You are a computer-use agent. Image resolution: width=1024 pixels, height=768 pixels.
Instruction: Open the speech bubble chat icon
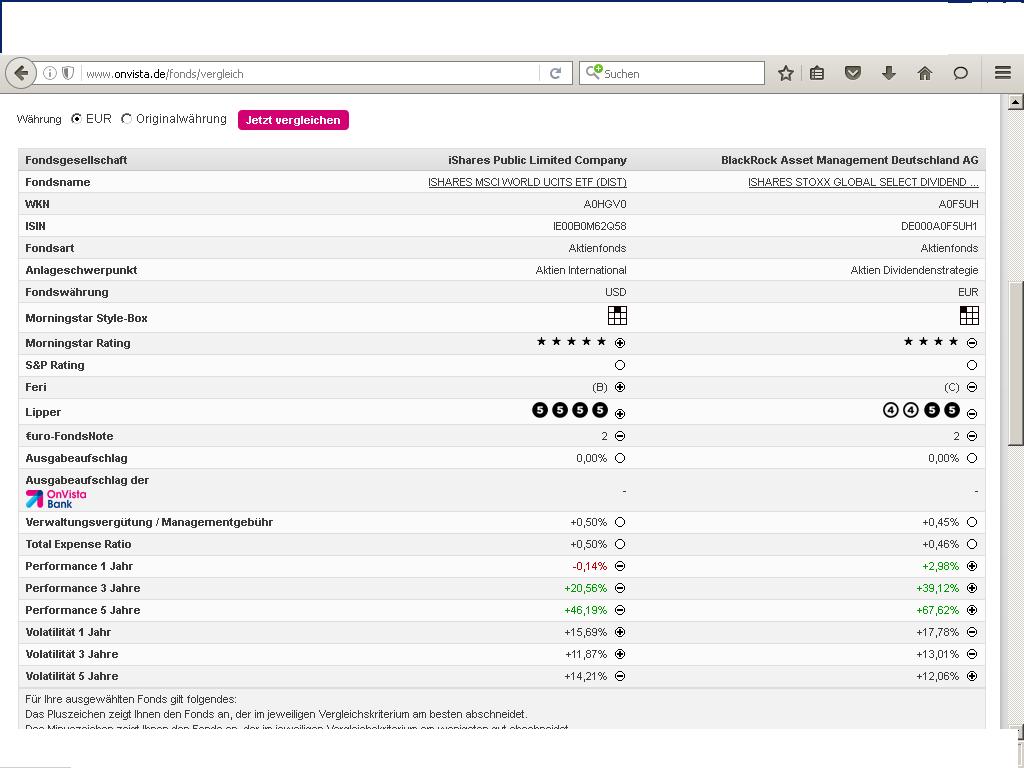tap(961, 73)
